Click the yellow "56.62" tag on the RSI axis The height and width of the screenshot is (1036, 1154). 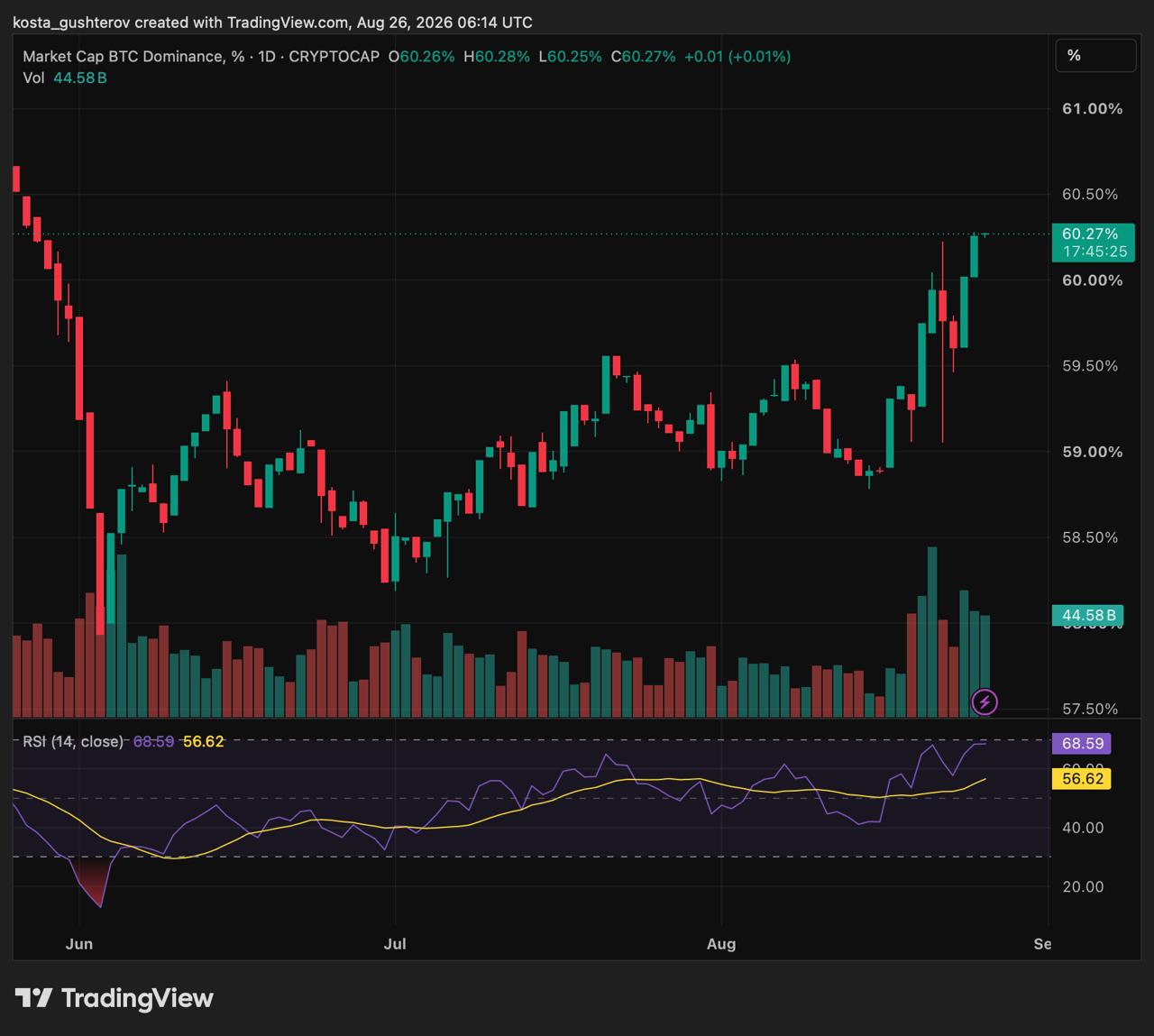(1082, 778)
